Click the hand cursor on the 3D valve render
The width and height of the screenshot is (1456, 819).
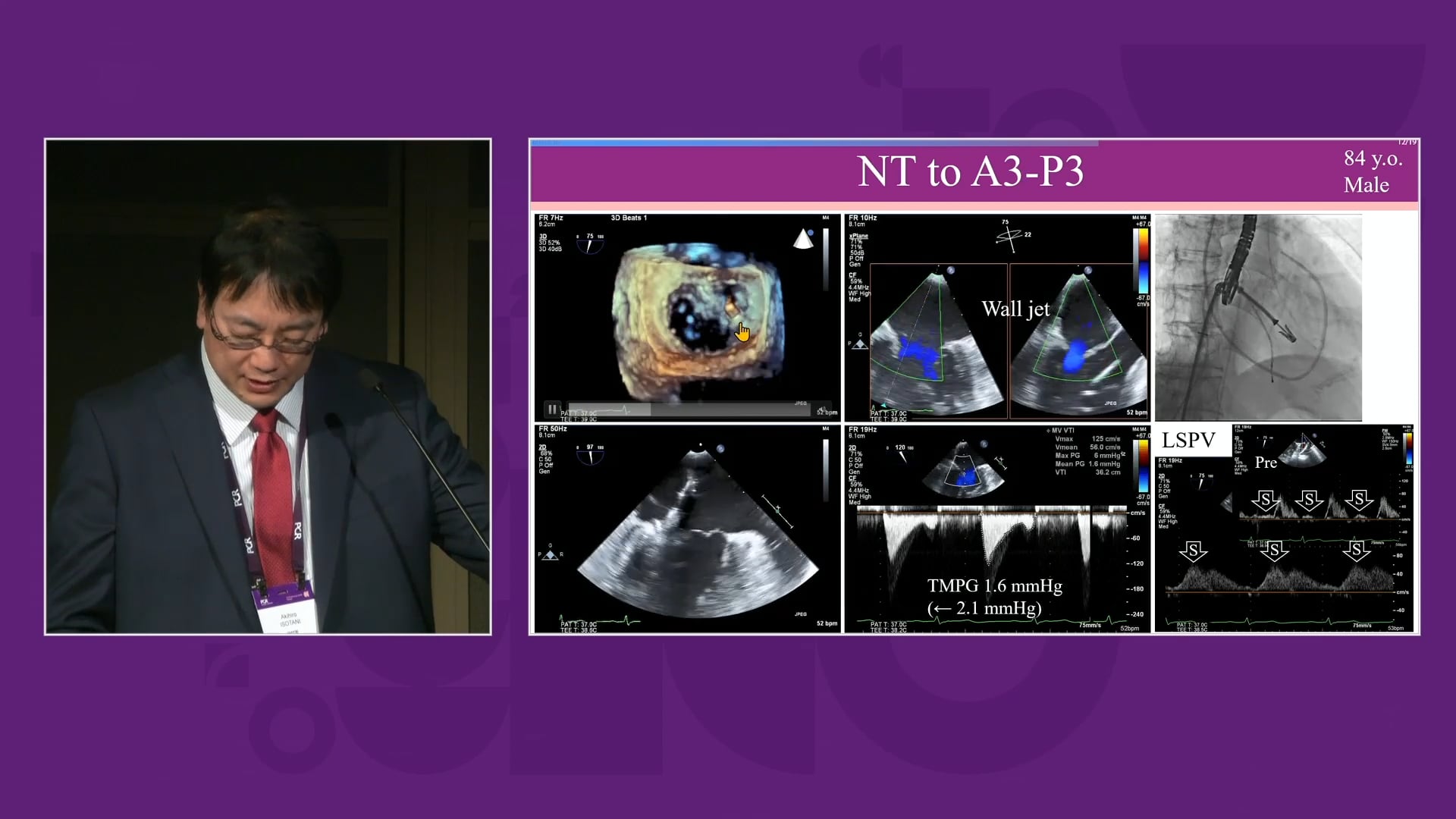(742, 331)
